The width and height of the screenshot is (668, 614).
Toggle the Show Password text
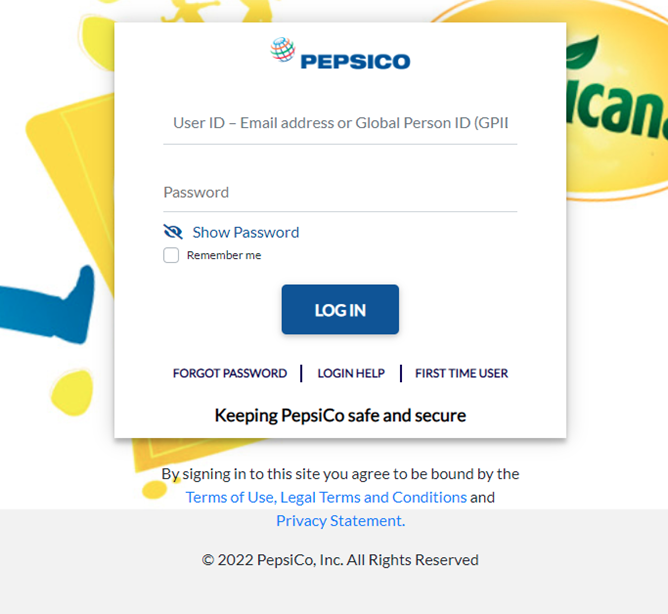(x=246, y=232)
